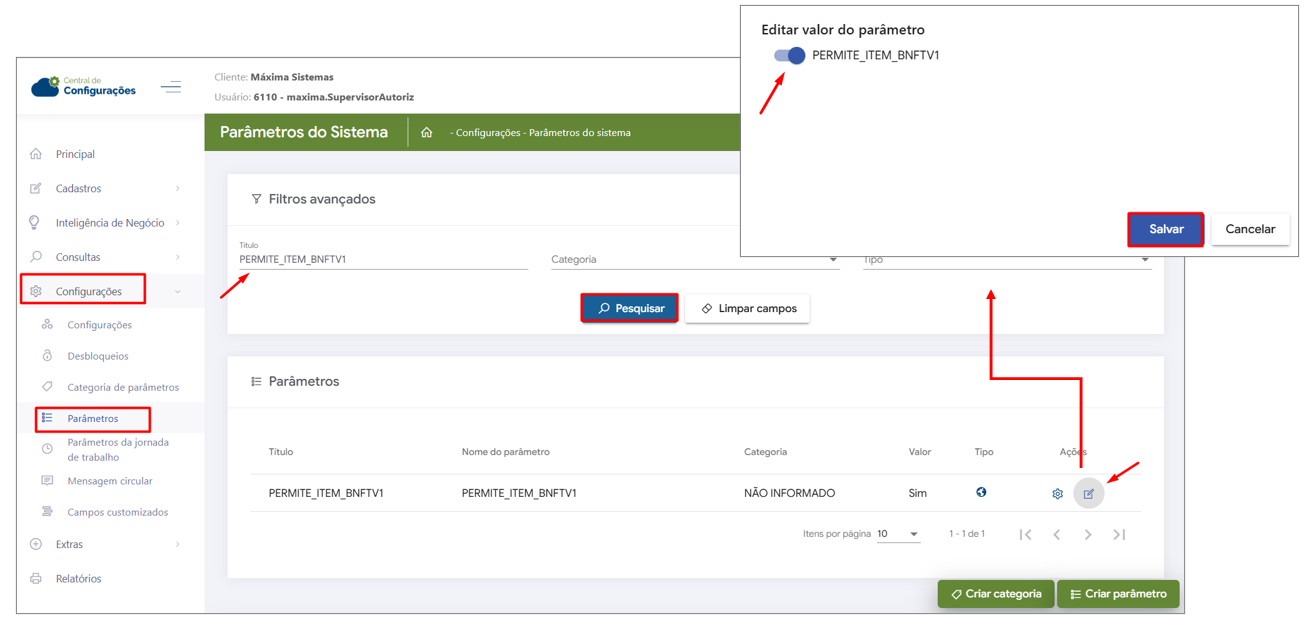The image size is (1308, 626).
Task: Expand the Cadastros menu chevron
Action: tap(178, 188)
